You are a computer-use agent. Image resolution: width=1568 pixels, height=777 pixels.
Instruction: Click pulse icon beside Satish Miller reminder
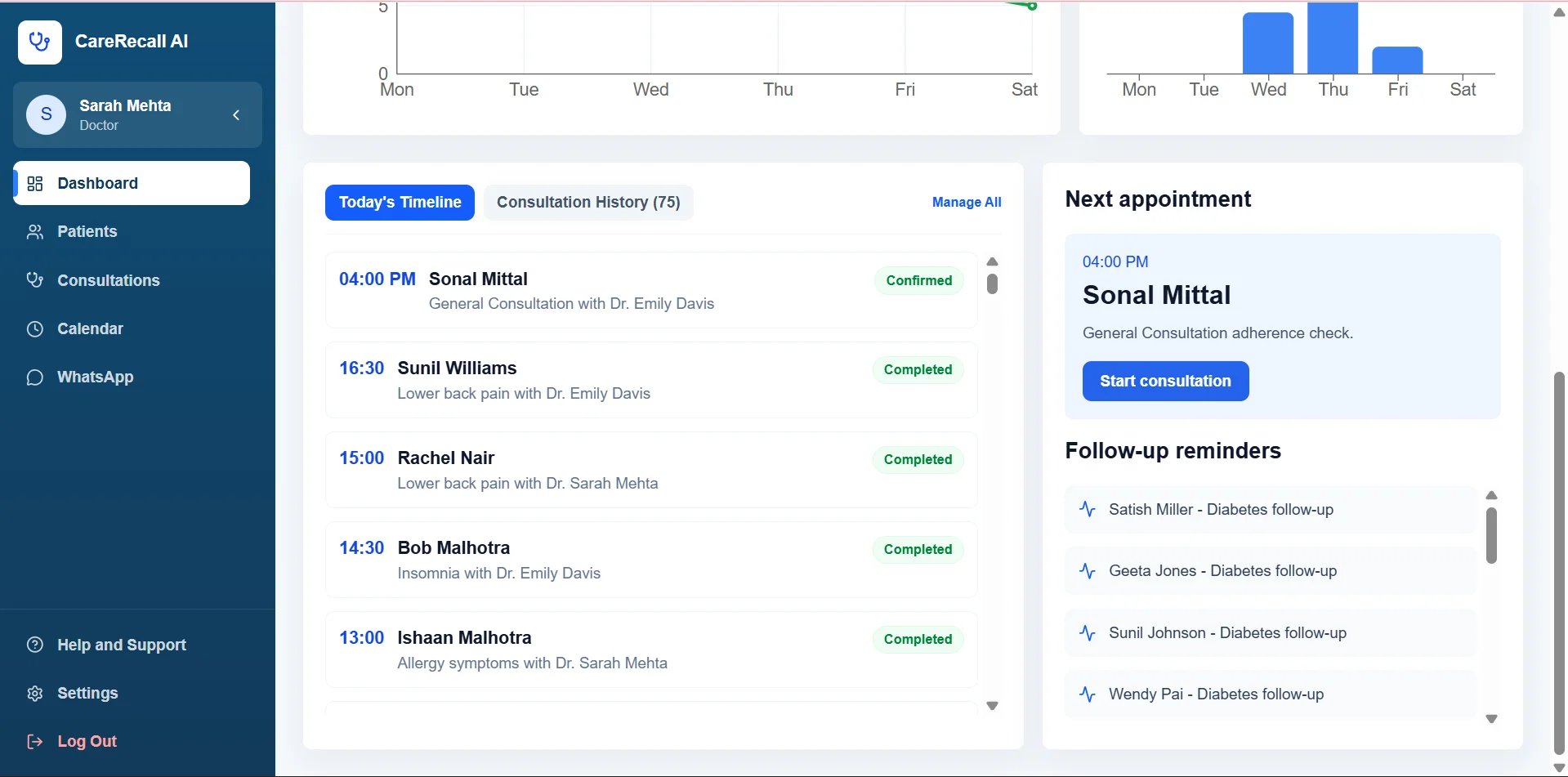[x=1088, y=509]
